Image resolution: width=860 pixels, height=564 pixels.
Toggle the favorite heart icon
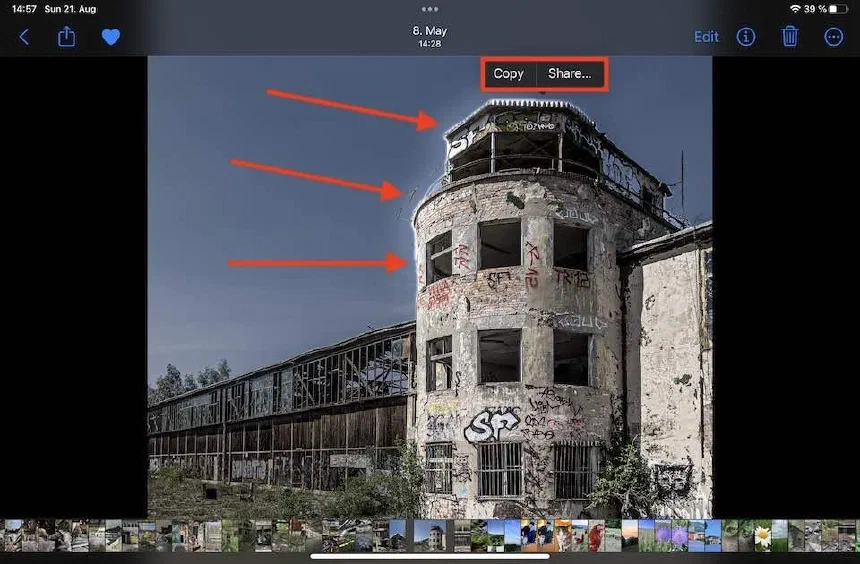pyautogui.click(x=111, y=37)
